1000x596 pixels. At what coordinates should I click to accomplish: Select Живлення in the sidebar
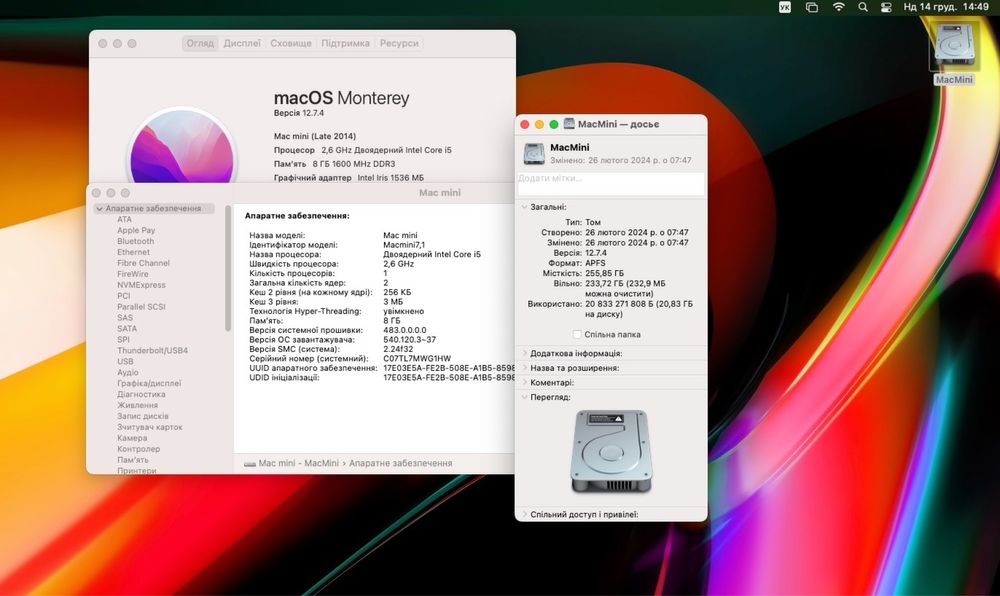pos(137,405)
